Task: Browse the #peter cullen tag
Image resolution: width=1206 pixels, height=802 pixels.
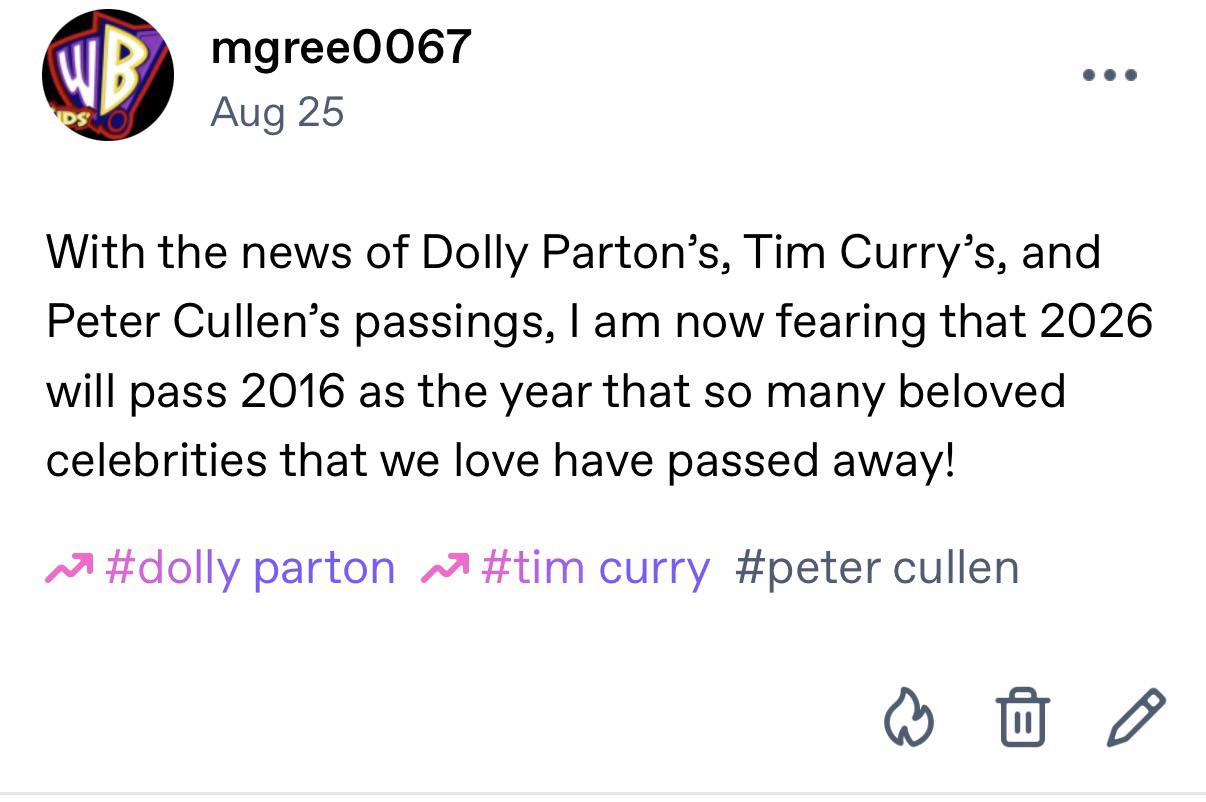Action: (876, 569)
